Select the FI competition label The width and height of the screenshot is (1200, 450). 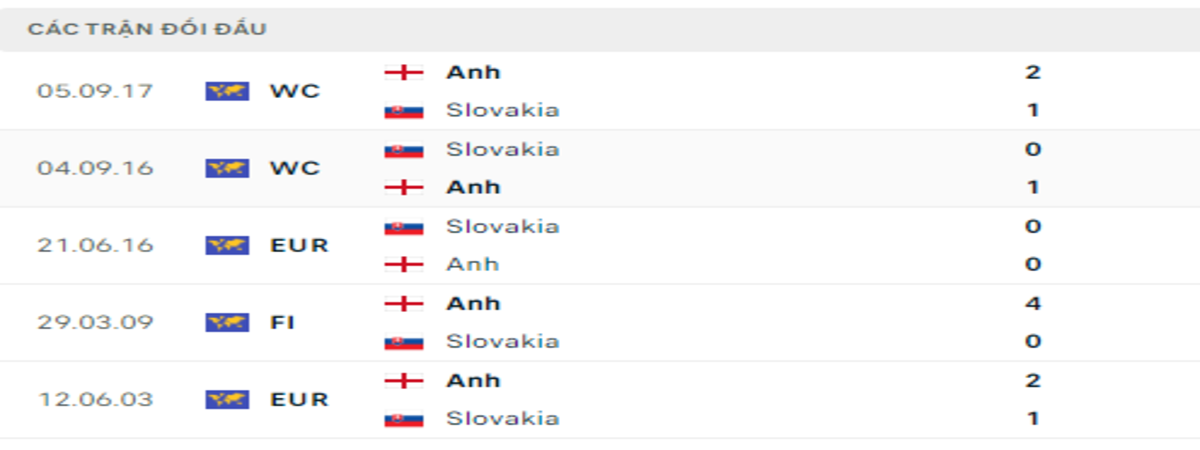282,322
